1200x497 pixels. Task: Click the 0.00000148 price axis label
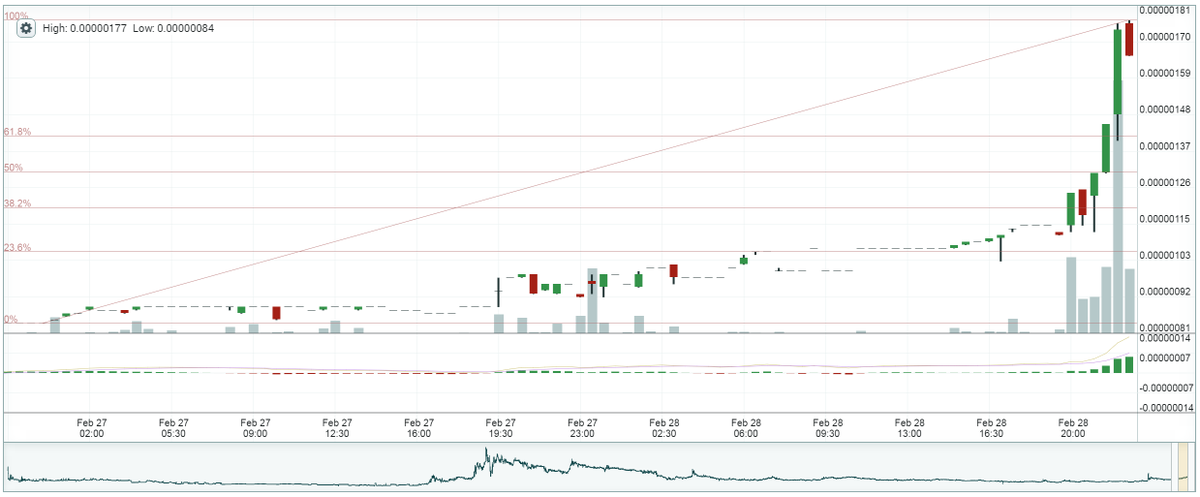pyautogui.click(x=1166, y=110)
